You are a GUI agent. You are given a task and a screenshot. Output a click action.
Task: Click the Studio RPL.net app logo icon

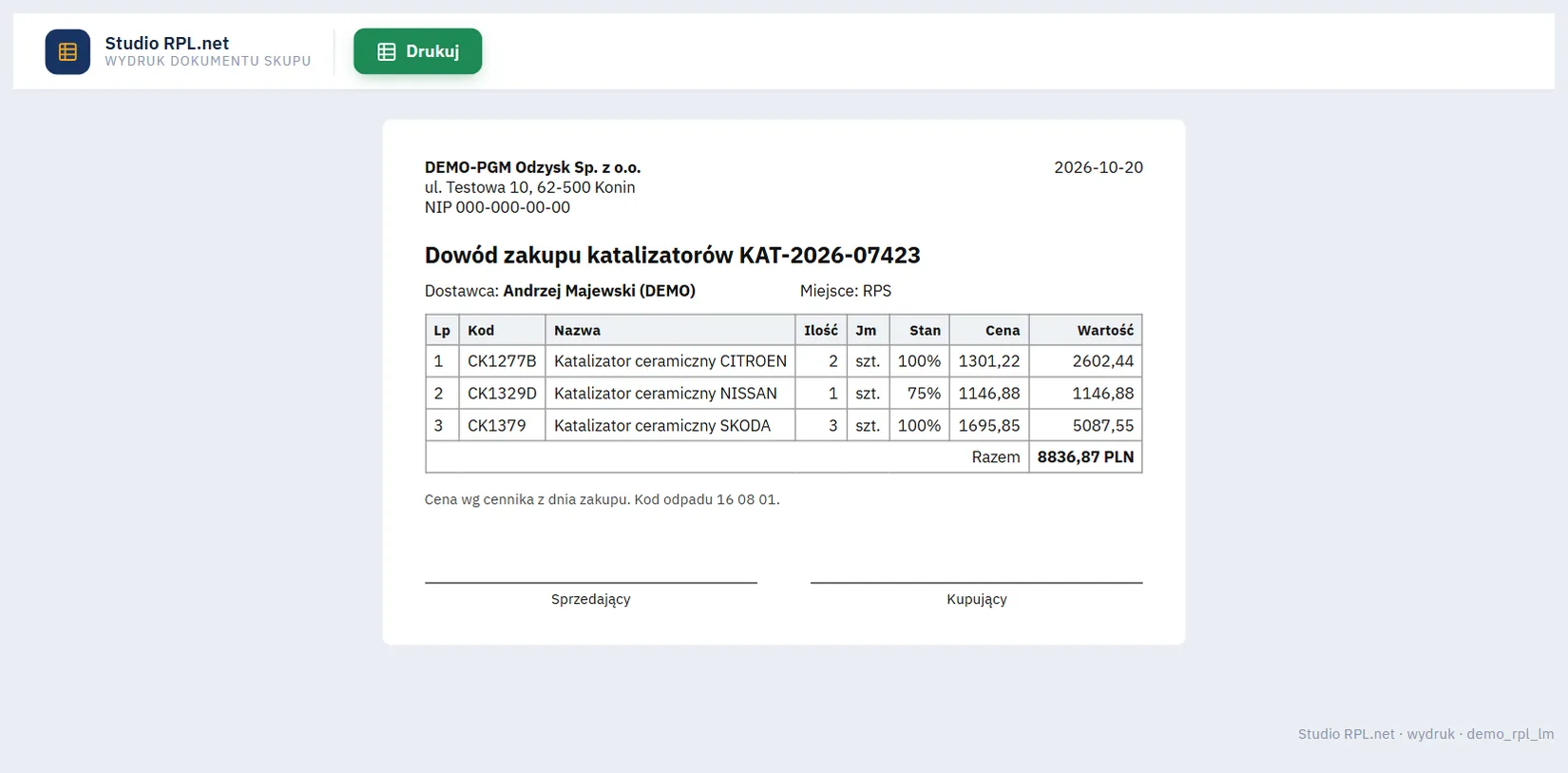(x=67, y=51)
